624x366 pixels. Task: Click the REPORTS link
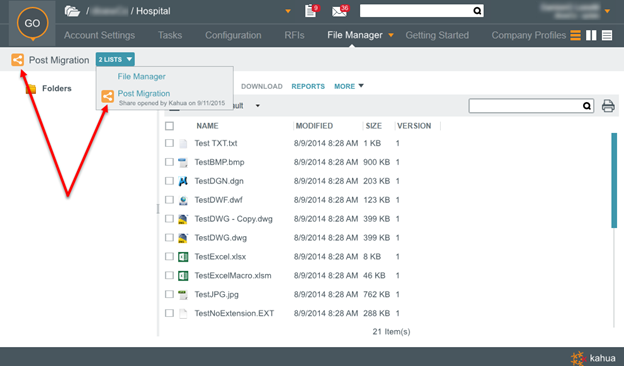click(308, 86)
